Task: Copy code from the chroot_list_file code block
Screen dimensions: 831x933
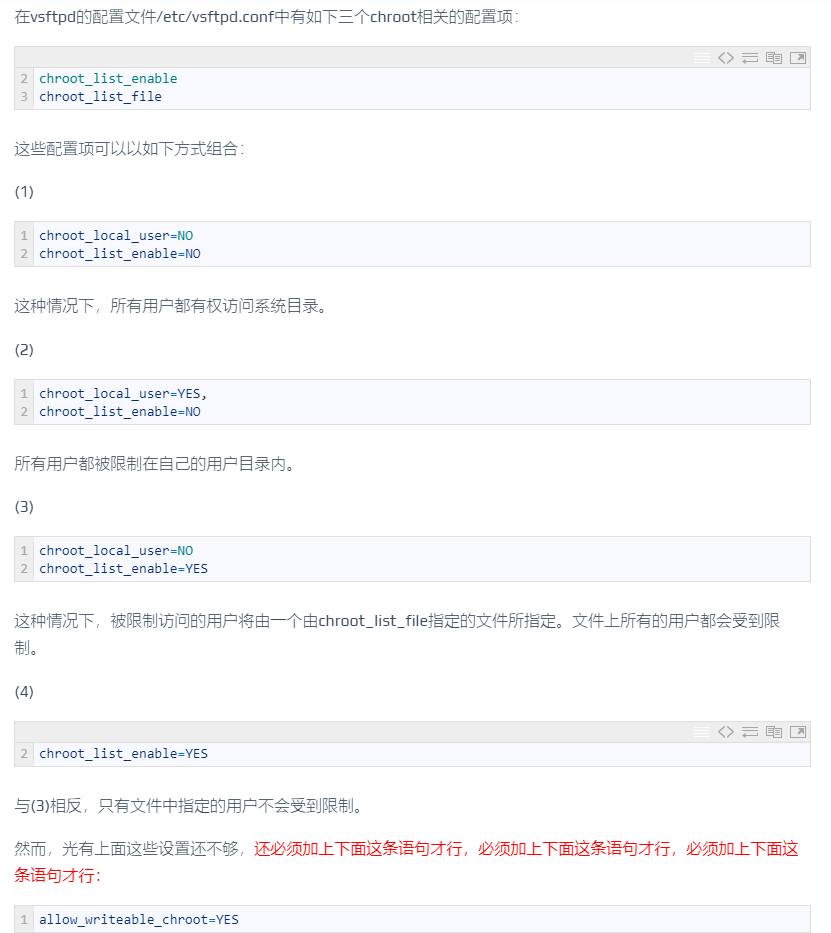Action: 774,58
